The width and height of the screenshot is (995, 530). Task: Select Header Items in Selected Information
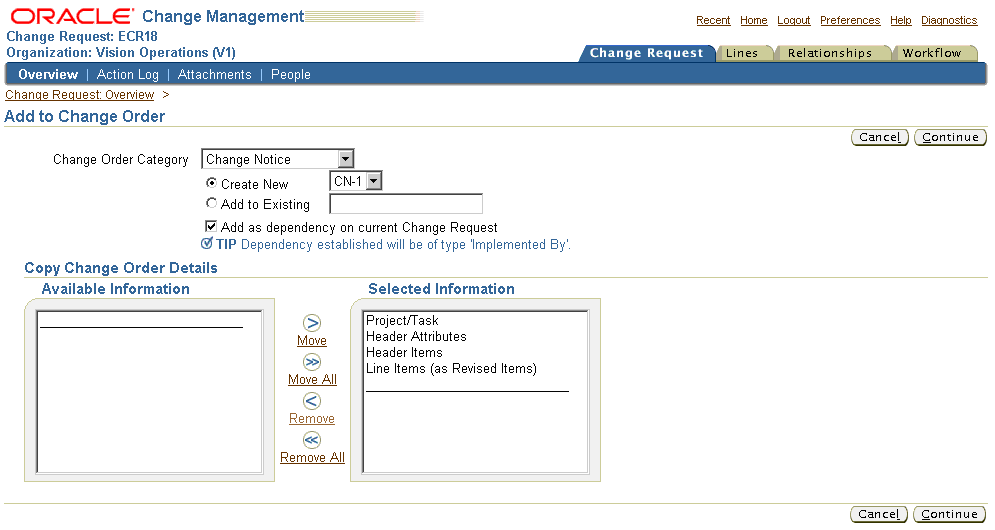point(404,352)
